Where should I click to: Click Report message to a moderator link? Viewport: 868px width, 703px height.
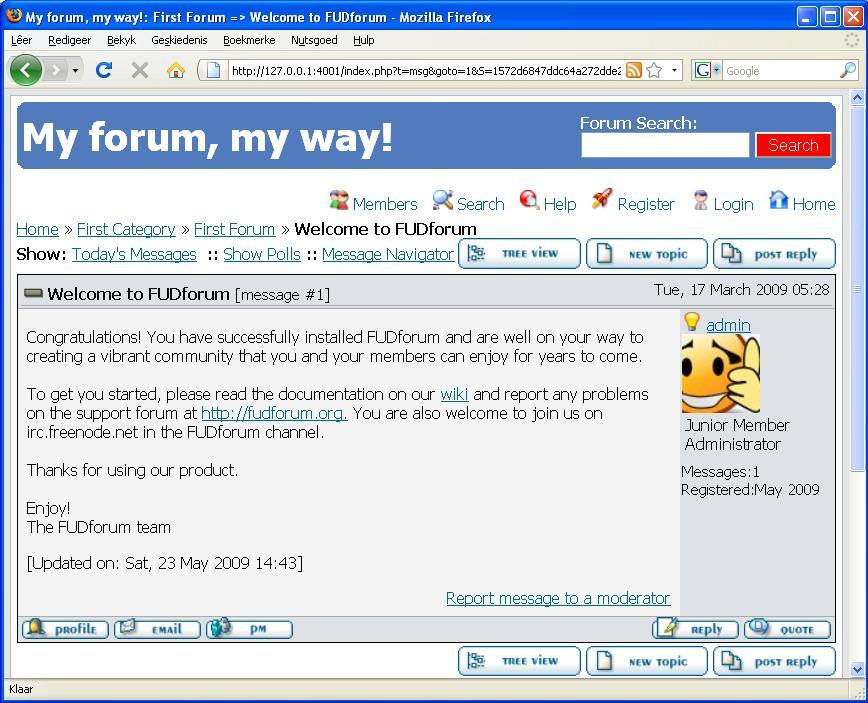[557, 598]
